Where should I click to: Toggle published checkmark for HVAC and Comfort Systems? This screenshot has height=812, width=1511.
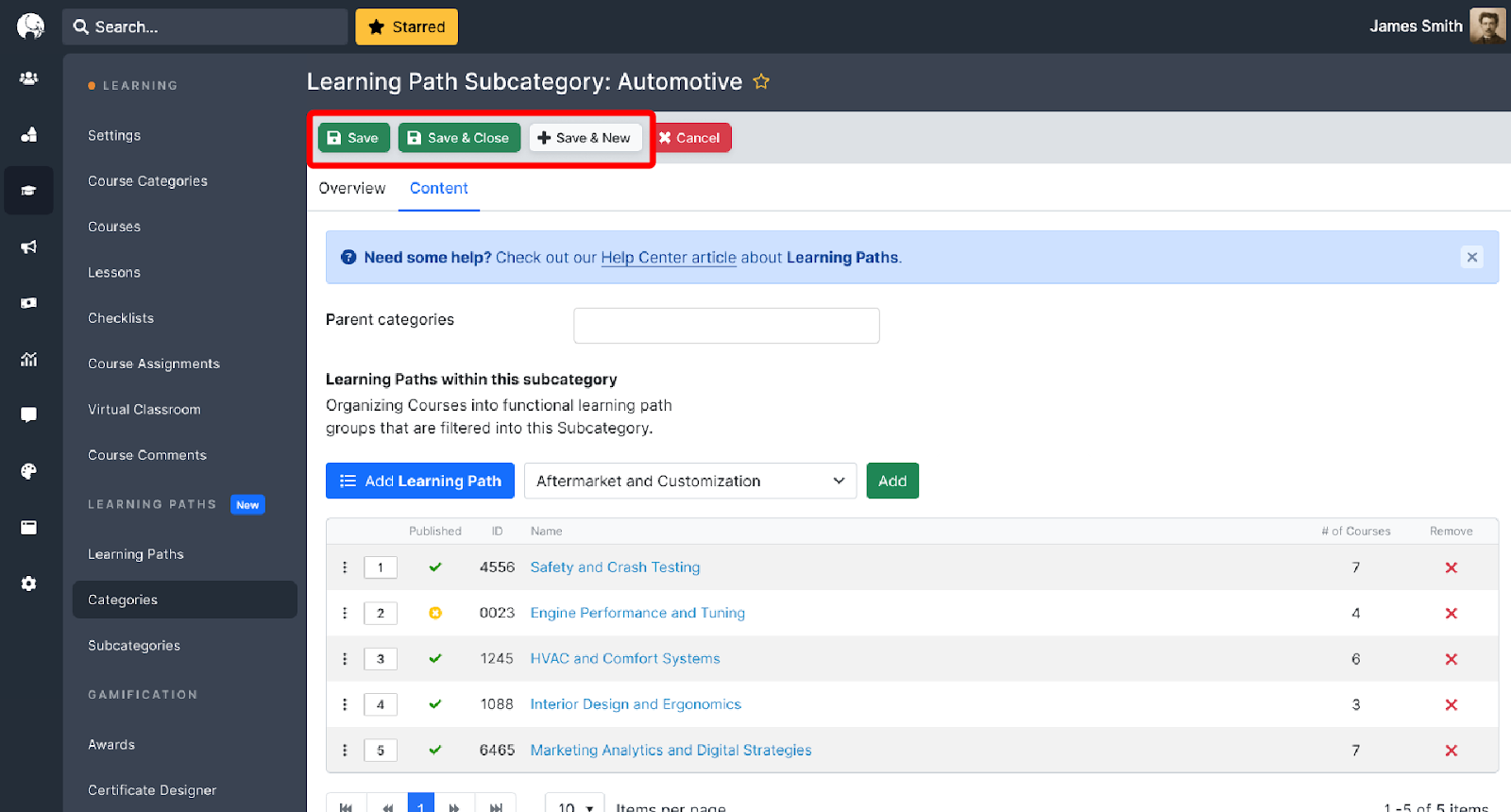(435, 659)
